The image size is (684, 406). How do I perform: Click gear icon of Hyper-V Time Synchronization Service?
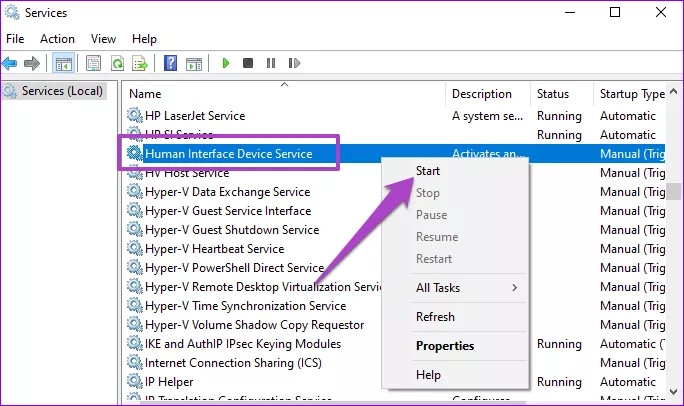[x=135, y=305]
